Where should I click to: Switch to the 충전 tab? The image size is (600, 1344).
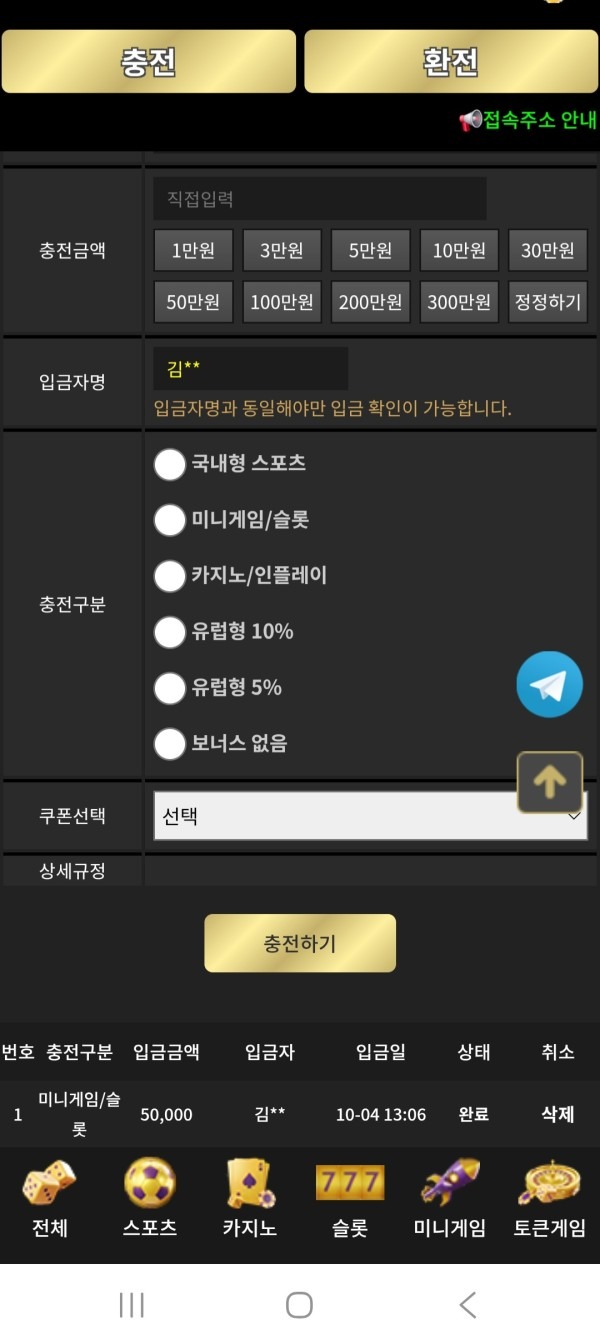pos(150,63)
